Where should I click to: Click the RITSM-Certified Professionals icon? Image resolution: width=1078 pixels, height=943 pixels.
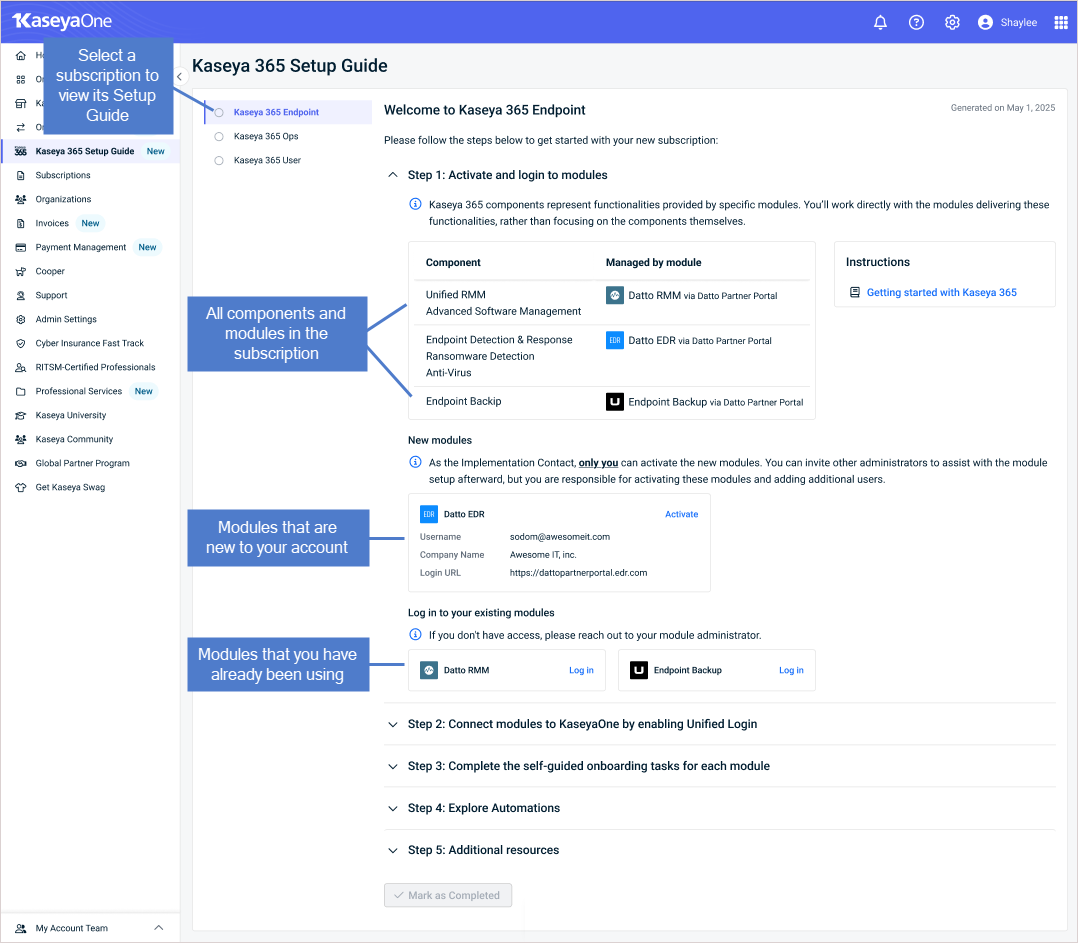[21, 368]
